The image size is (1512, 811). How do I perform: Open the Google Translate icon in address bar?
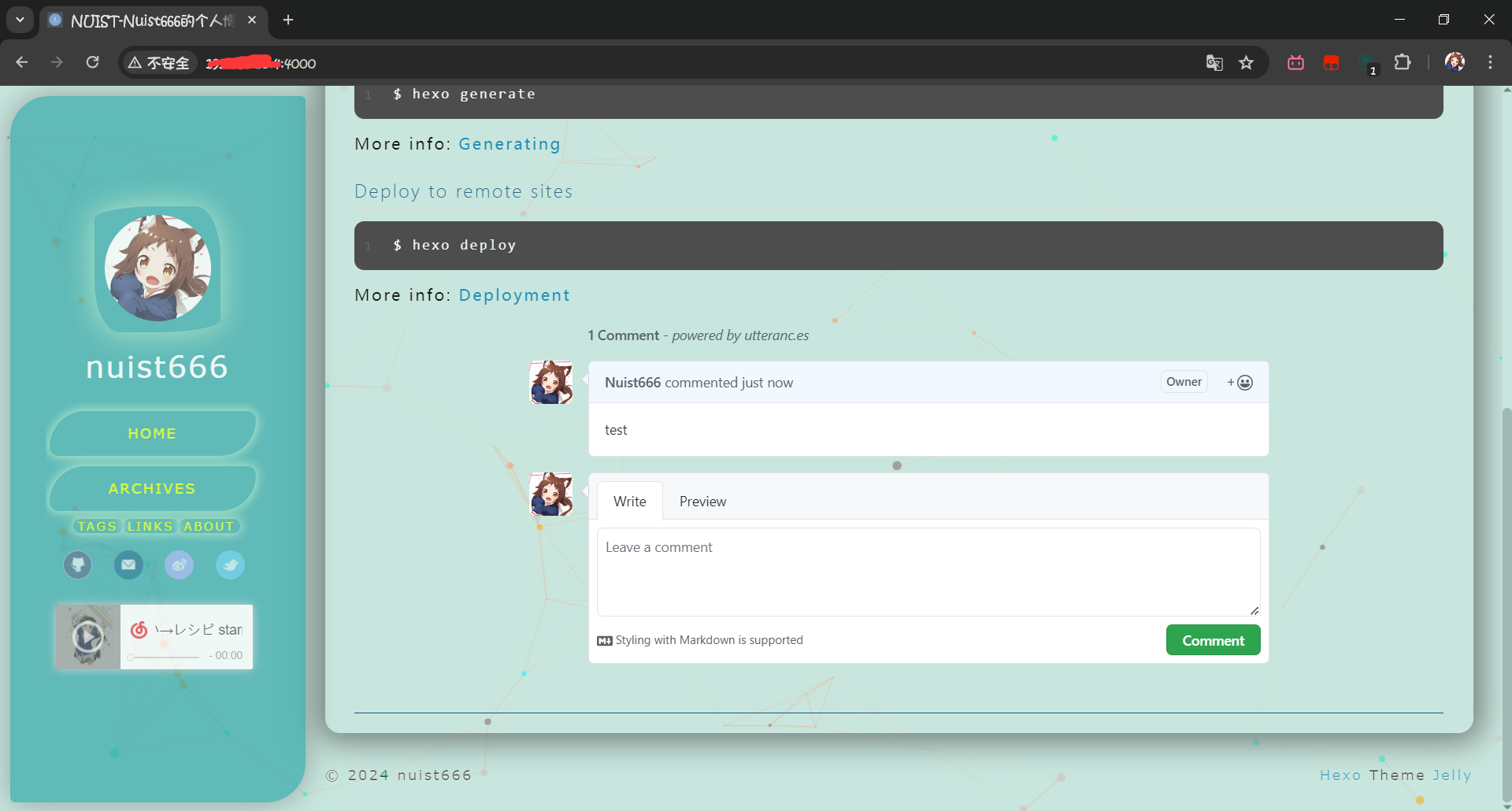tap(1214, 63)
